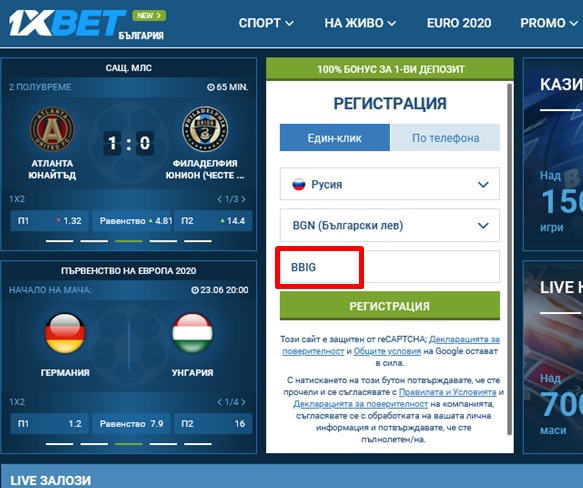This screenshot has width=583, height=488.
Task: Click the registration panel scrollbar
Action: pos(509,259)
